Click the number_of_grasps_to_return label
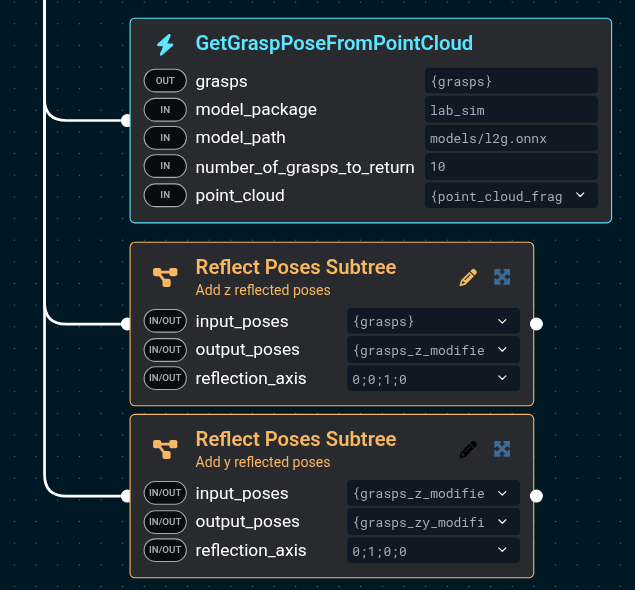Image resolution: width=635 pixels, height=590 pixels. pyautogui.click(x=305, y=168)
